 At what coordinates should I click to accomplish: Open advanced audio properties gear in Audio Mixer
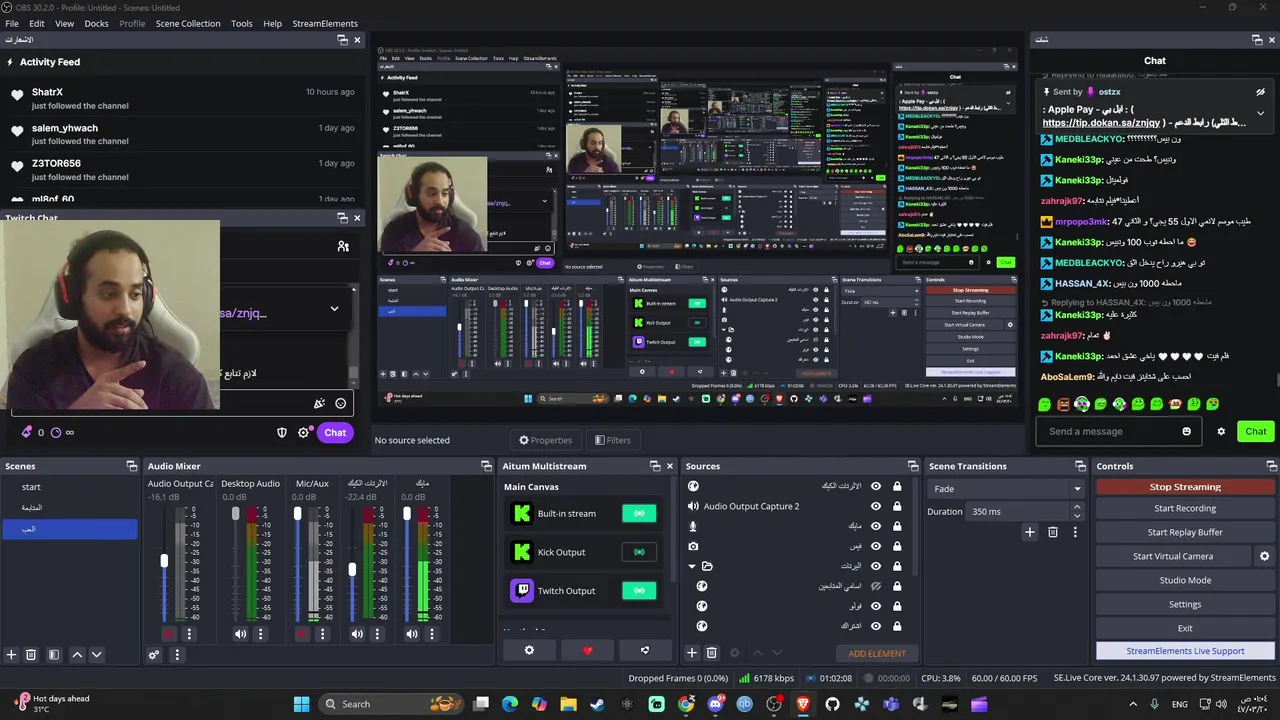154,655
